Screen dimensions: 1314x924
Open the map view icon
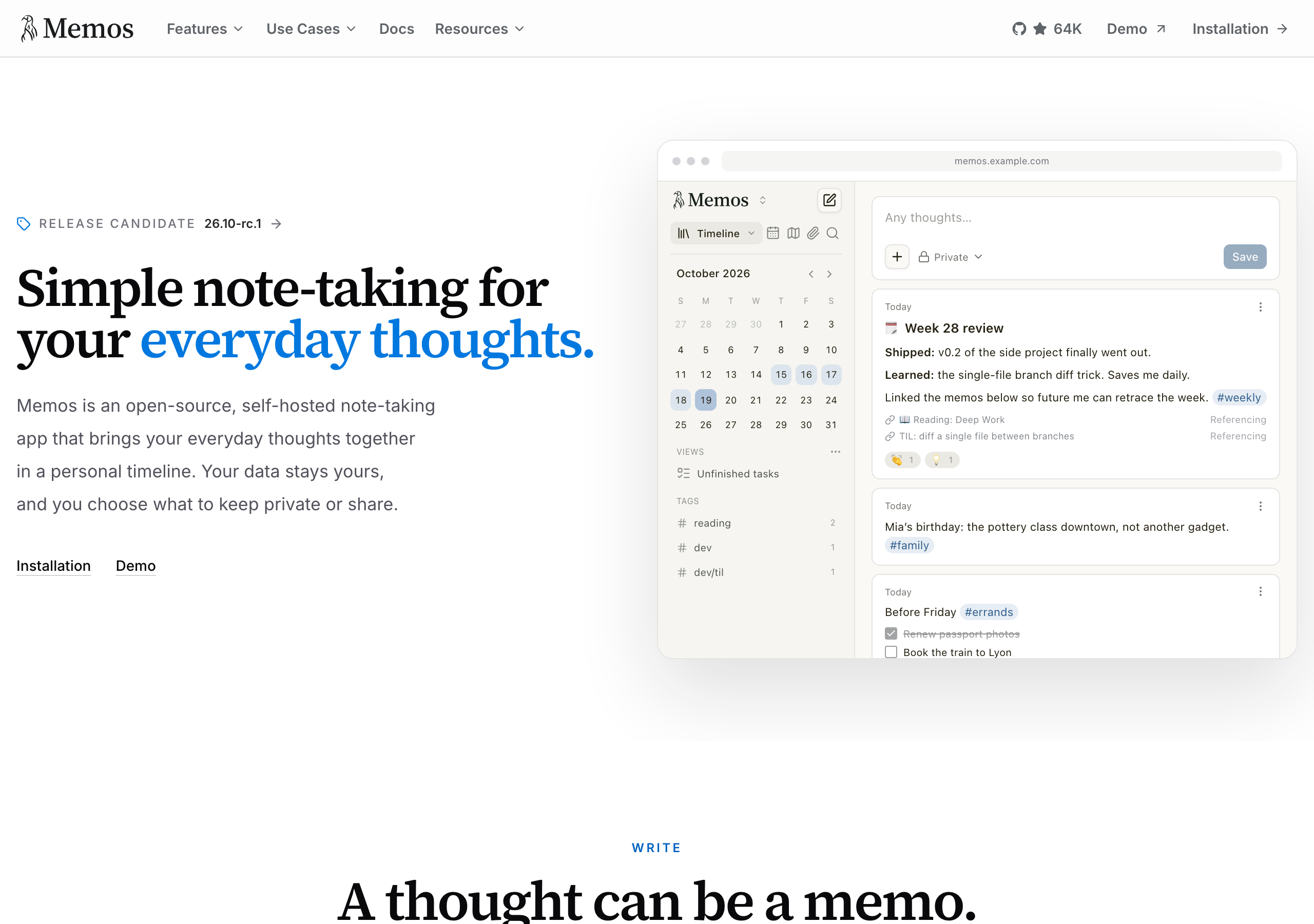(793, 233)
